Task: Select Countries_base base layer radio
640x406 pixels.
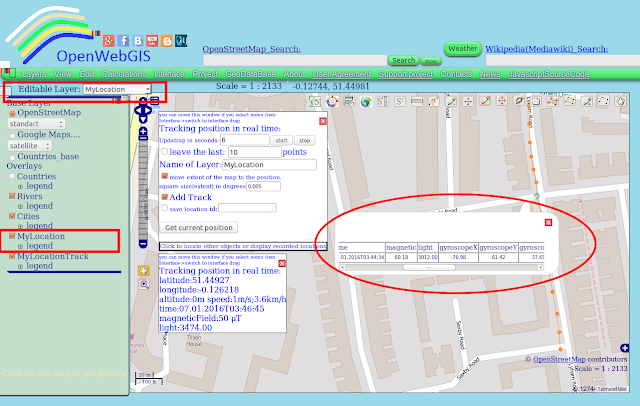Action: pos(13,157)
